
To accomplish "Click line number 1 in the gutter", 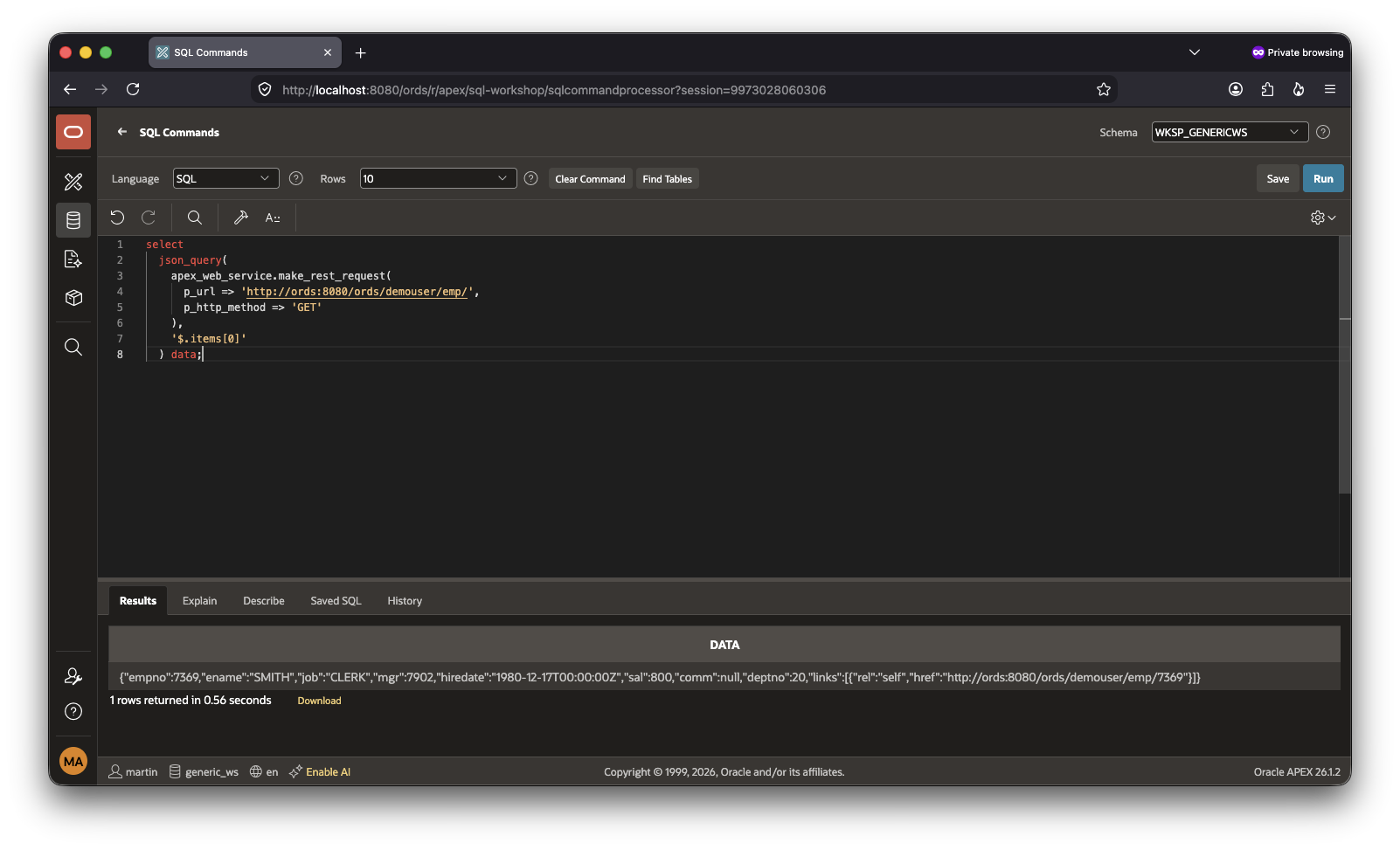I will [x=120, y=245].
